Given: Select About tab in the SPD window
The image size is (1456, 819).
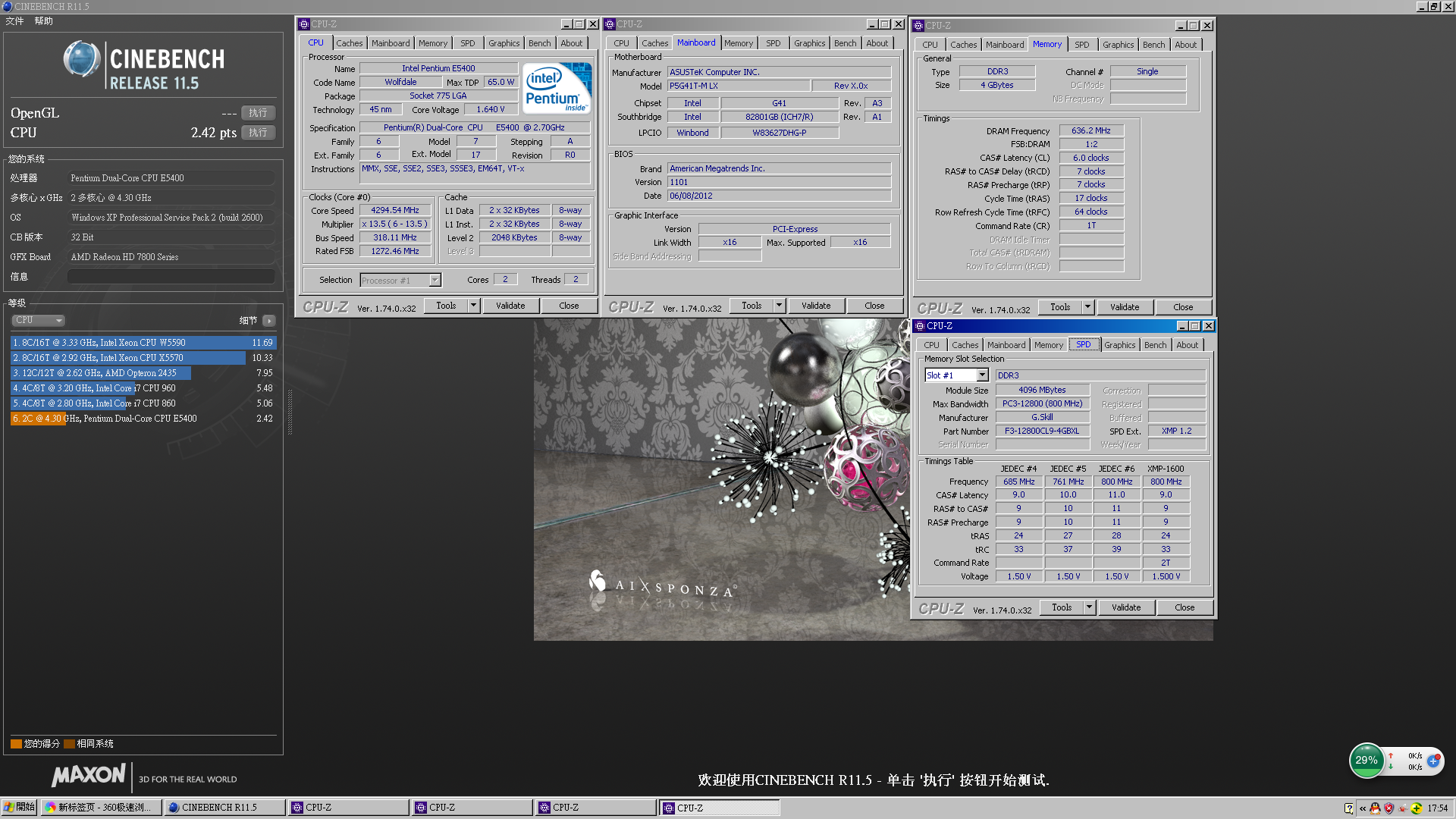Looking at the screenshot, I should pos(1188,345).
